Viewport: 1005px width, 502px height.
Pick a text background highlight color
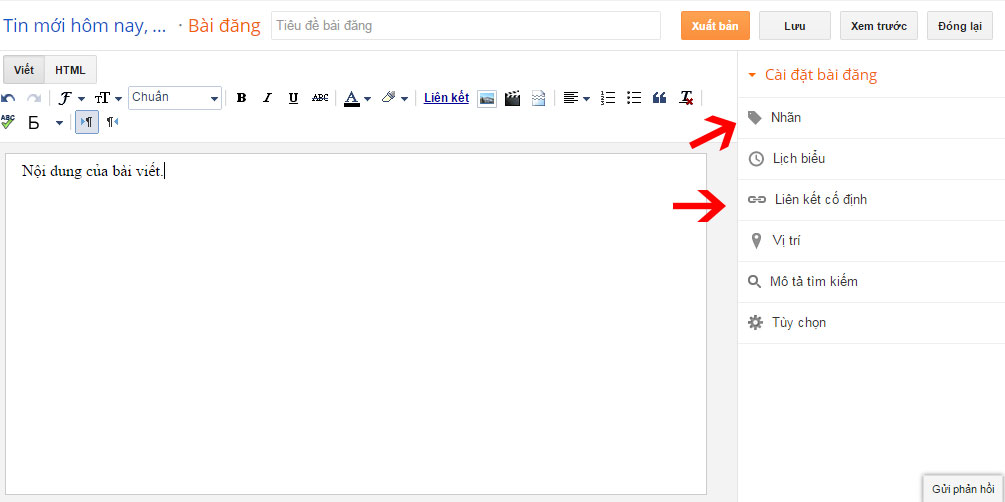[388, 98]
